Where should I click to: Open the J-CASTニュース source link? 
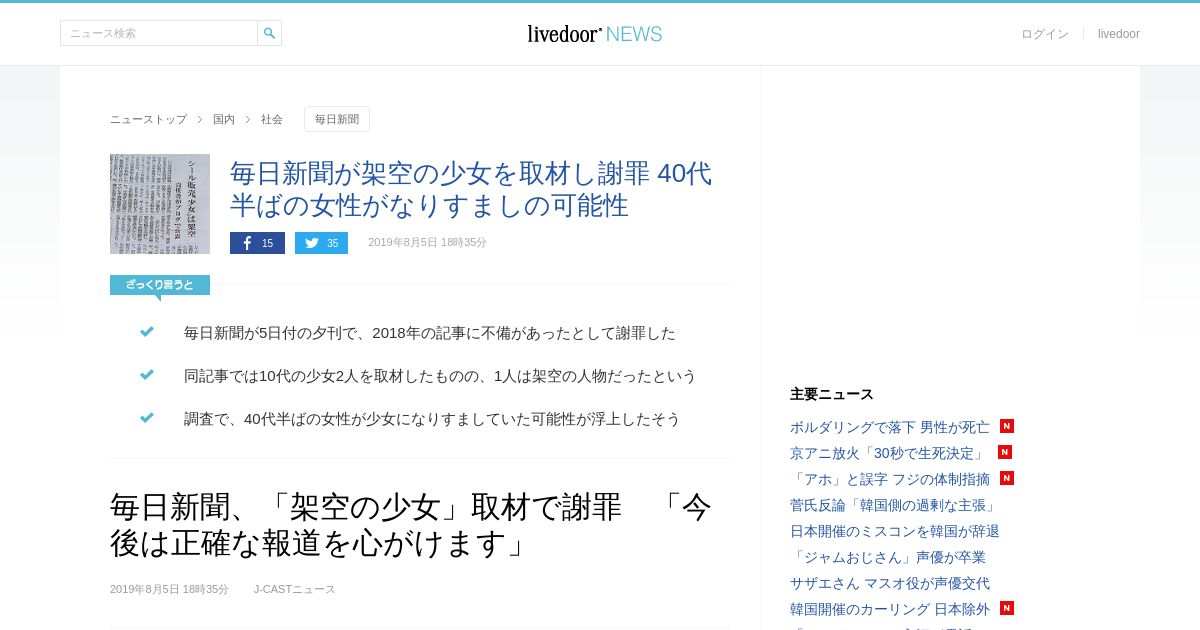[x=295, y=589]
